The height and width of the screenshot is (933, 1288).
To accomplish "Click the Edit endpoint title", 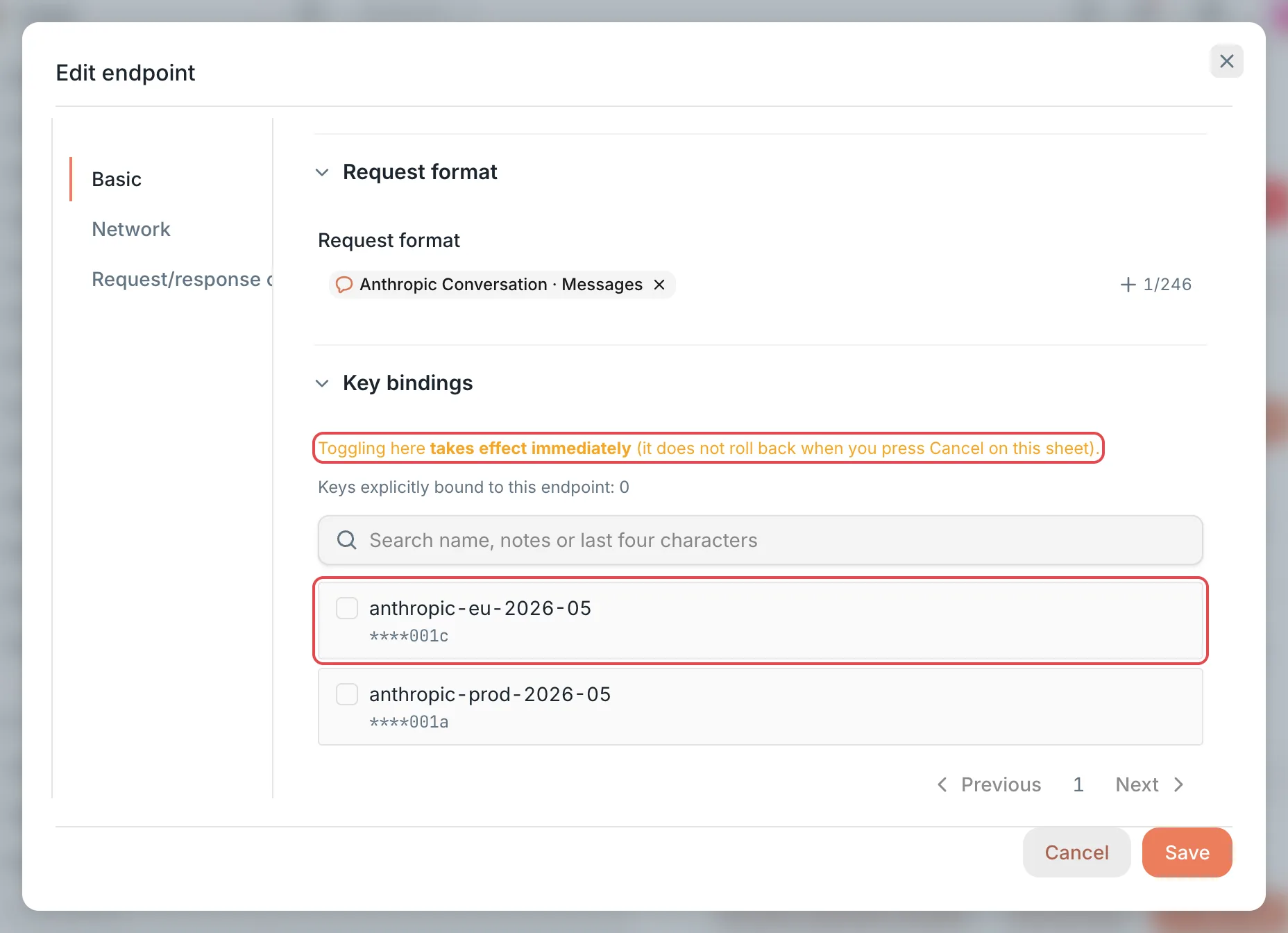I will click(x=126, y=73).
